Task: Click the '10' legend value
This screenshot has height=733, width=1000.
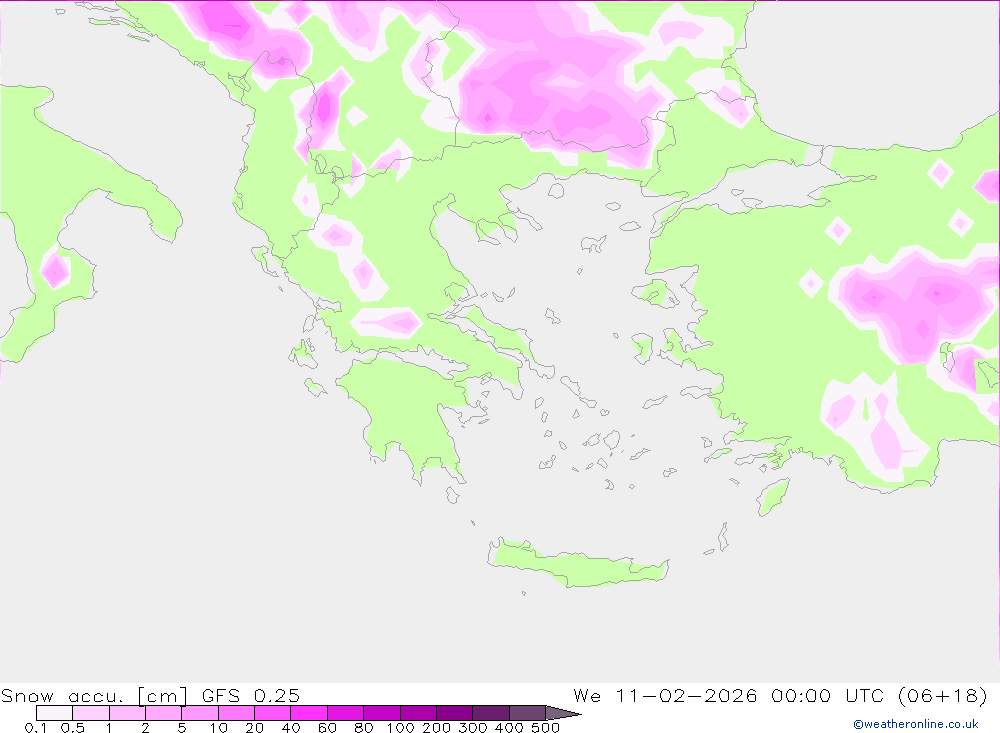Action: (219, 727)
